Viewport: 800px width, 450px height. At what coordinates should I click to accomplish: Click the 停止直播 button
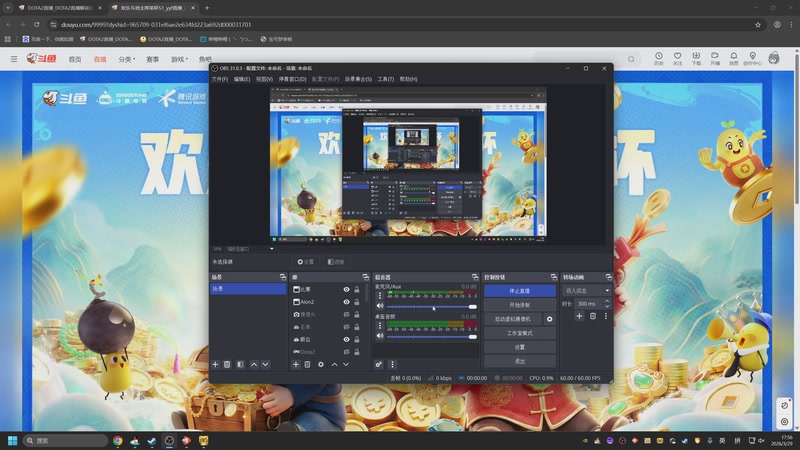(519, 291)
